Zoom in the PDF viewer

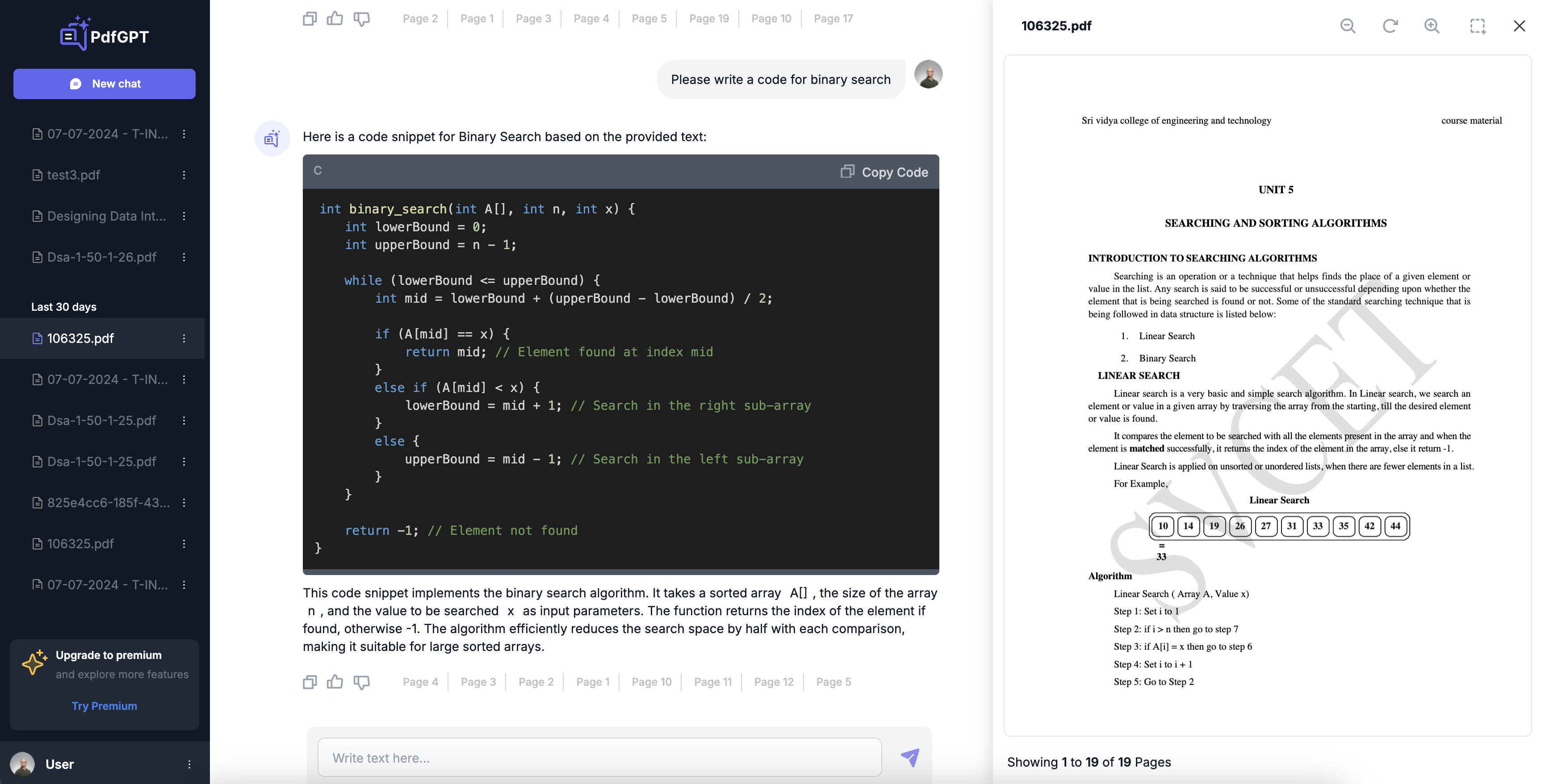coord(1432,26)
